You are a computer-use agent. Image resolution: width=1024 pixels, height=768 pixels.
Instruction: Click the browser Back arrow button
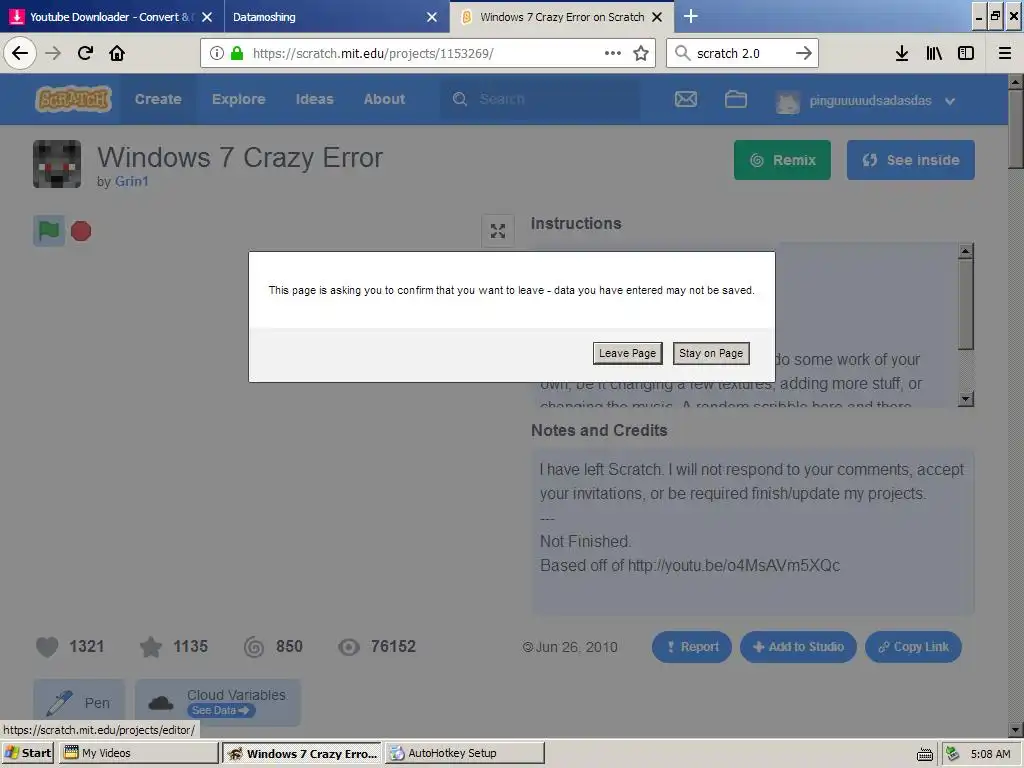[20, 53]
